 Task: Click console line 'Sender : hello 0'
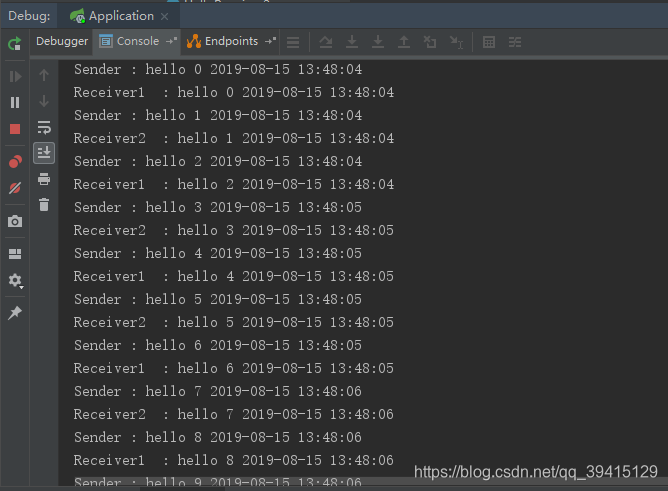tap(218, 69)
